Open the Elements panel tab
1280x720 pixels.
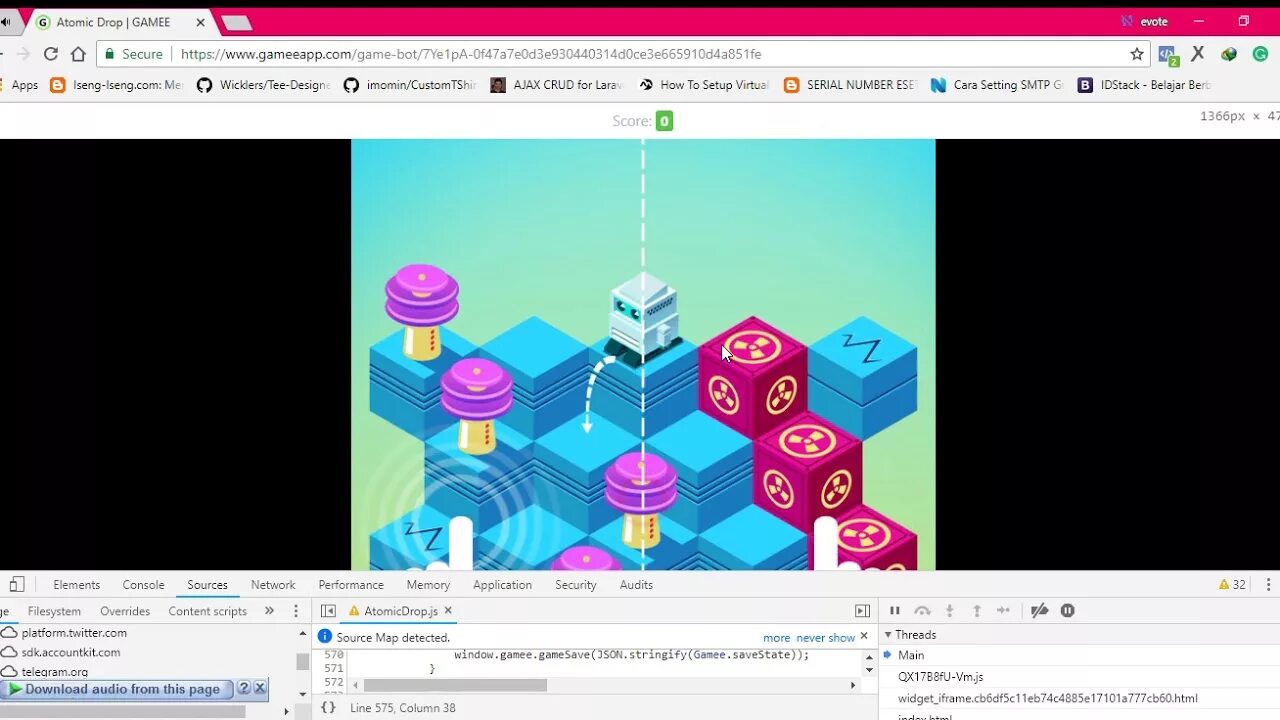click(77, 584)
